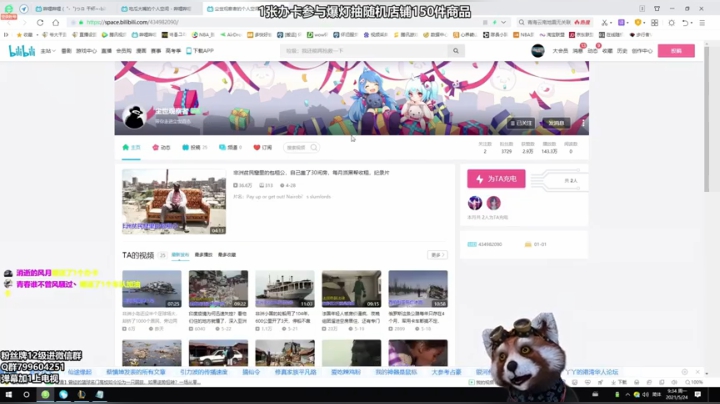Open the green browser icon on taskbar

tap(45, 394)
